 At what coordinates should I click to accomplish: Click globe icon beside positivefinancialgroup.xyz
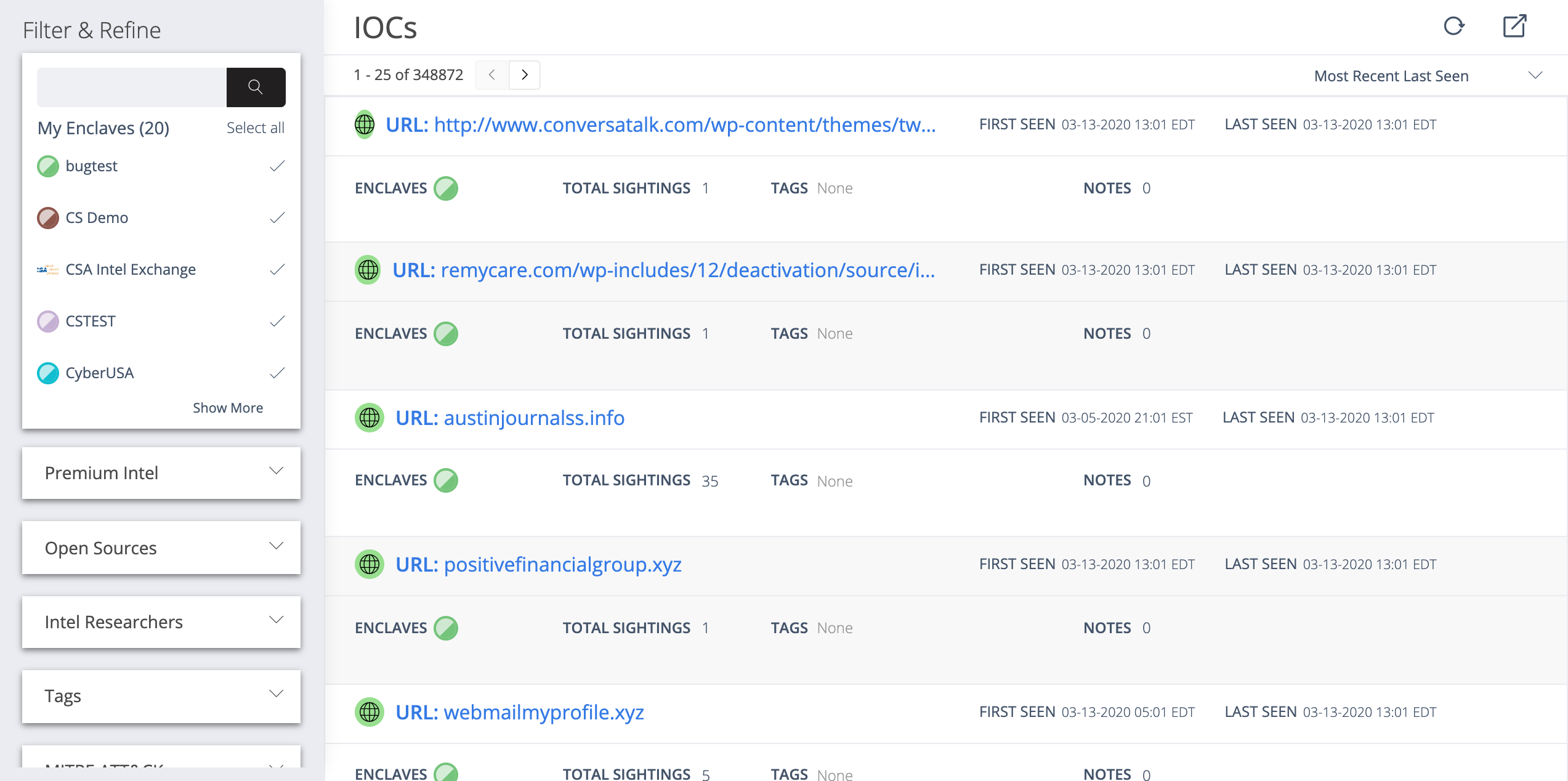pyautogui.click(x=370, y=564)
